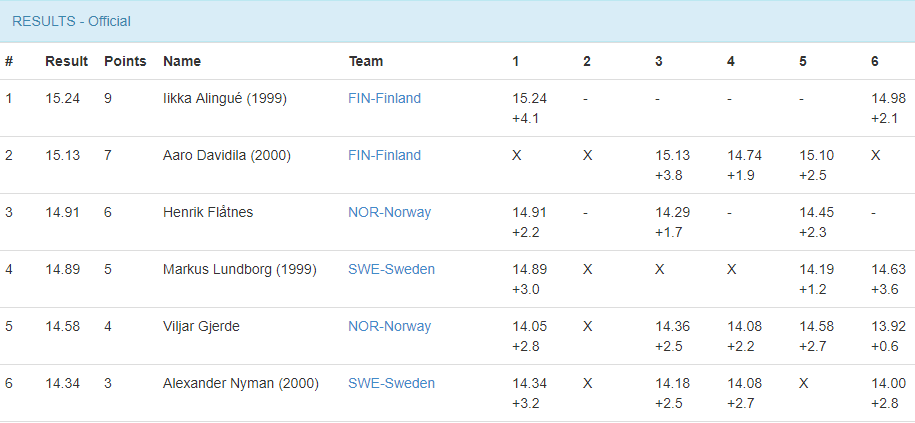Click the Name column header
915x423 pixels.
pos(182,61)
